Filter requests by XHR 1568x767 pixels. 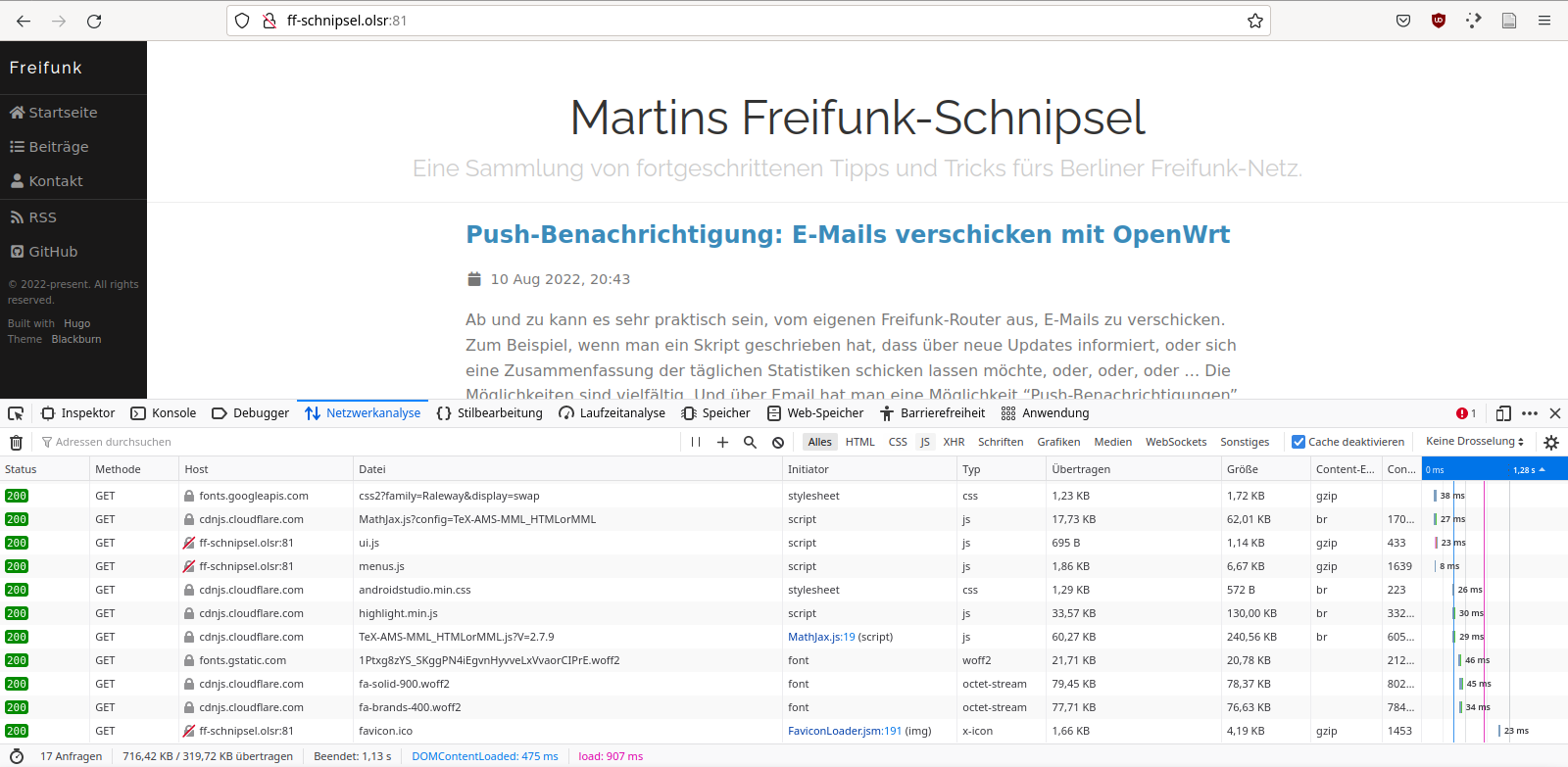tap(954, 442)
